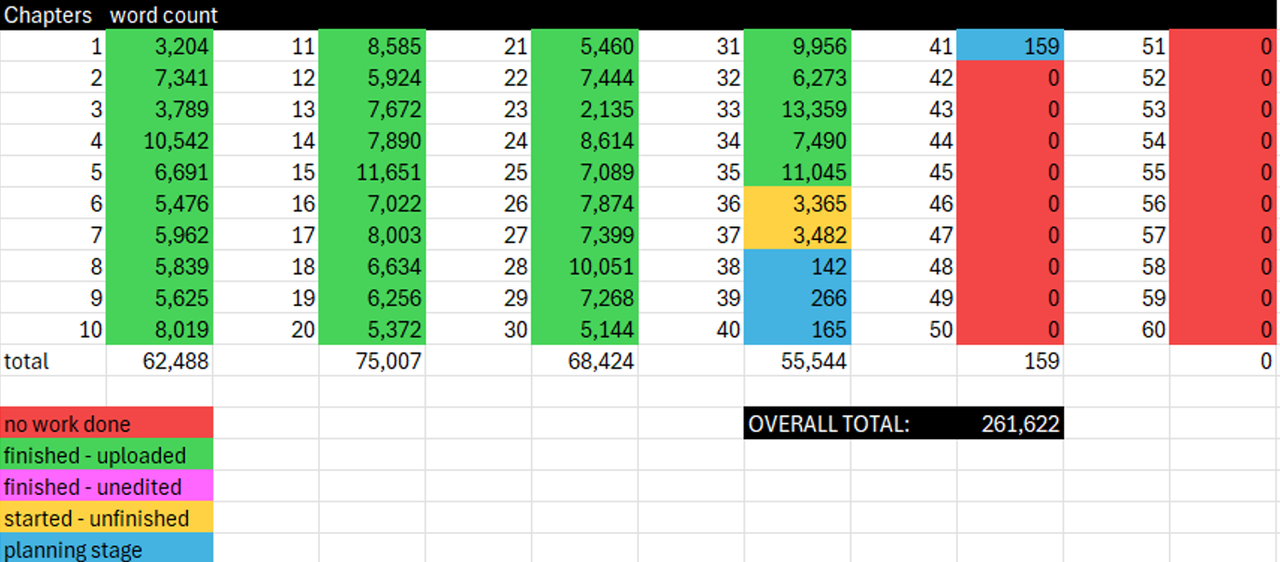Select the 6,273 cell for chapter 32
The width and height of the screenshot is (1280, 562).
[x=797, y=77]
